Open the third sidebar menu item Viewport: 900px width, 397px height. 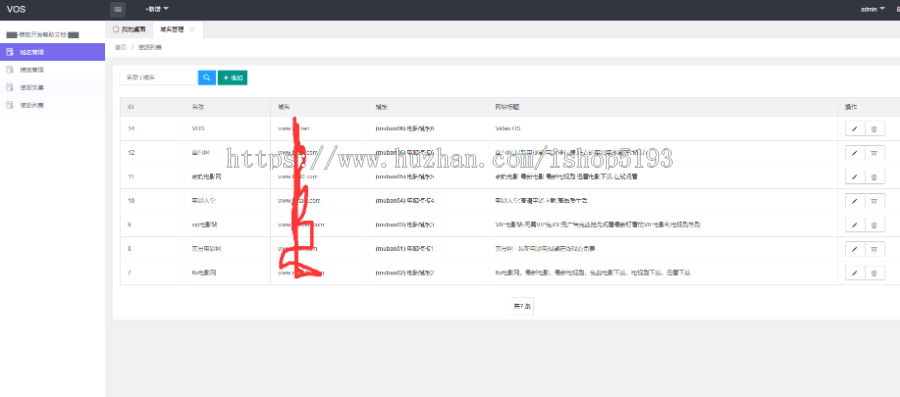click(52, 88)
